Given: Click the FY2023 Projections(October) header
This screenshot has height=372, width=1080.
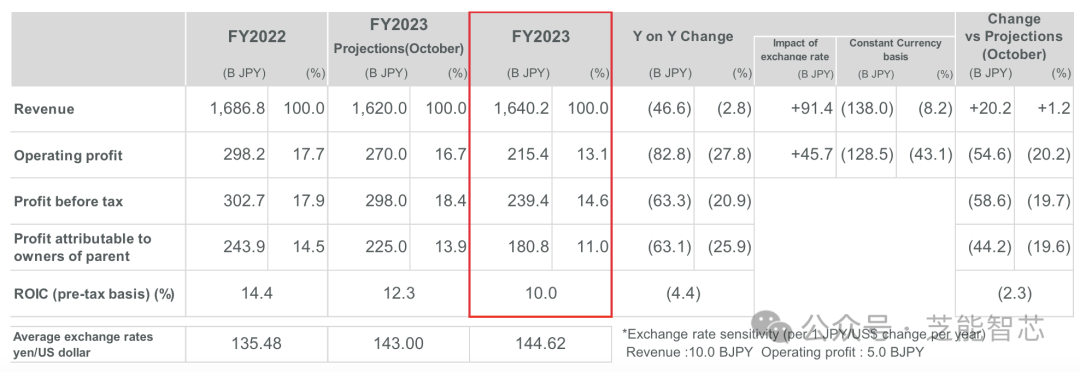Looking at the screenshot, I should click(398, 37).
